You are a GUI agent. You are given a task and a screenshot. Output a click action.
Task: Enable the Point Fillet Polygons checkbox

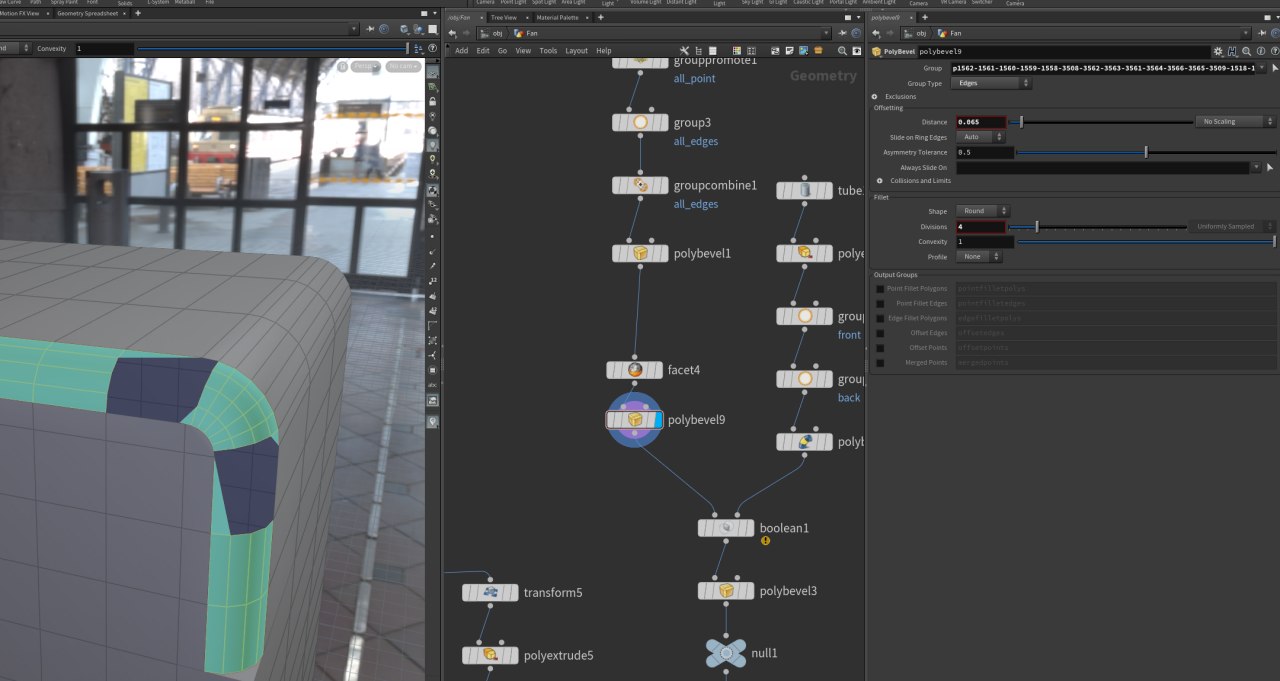[x=880, y=288]
